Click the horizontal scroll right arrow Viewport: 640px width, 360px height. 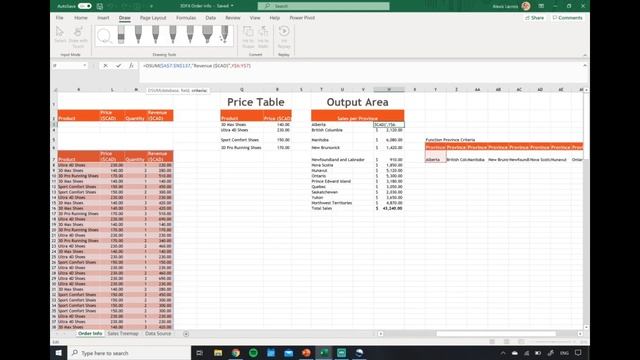pyautogui.click(x=580, y=334)
